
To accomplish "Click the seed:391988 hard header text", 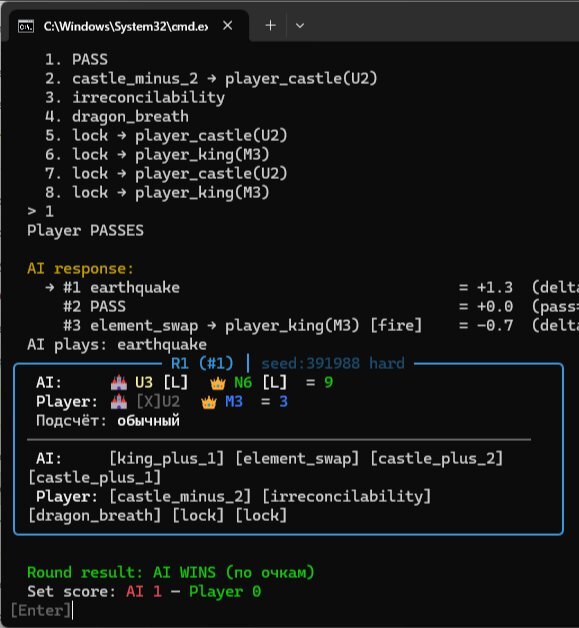I will pyautogui.click(x=333, y=363).
